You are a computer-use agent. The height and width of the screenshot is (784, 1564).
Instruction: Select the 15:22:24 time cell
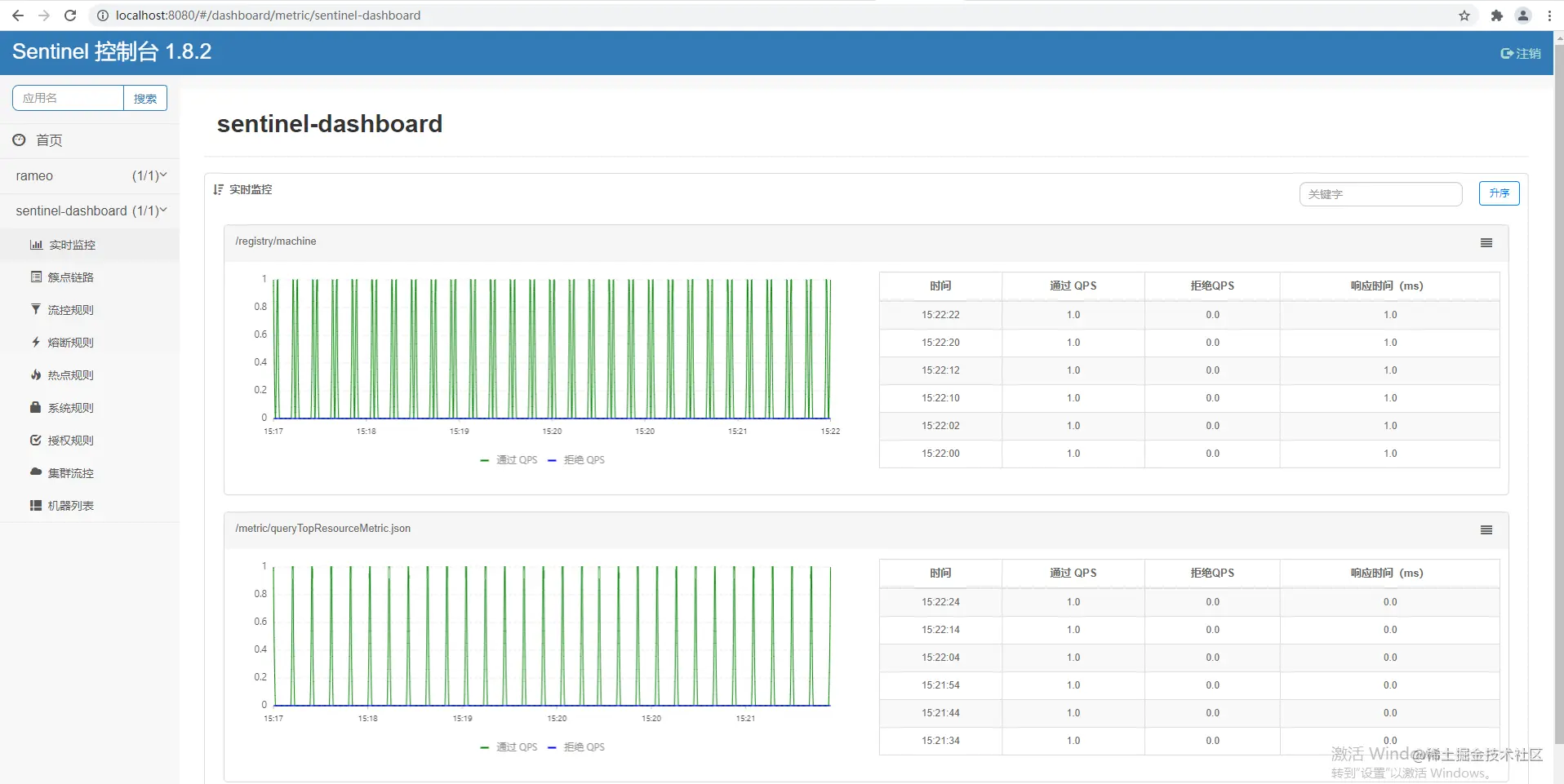(x=940, y=602)
